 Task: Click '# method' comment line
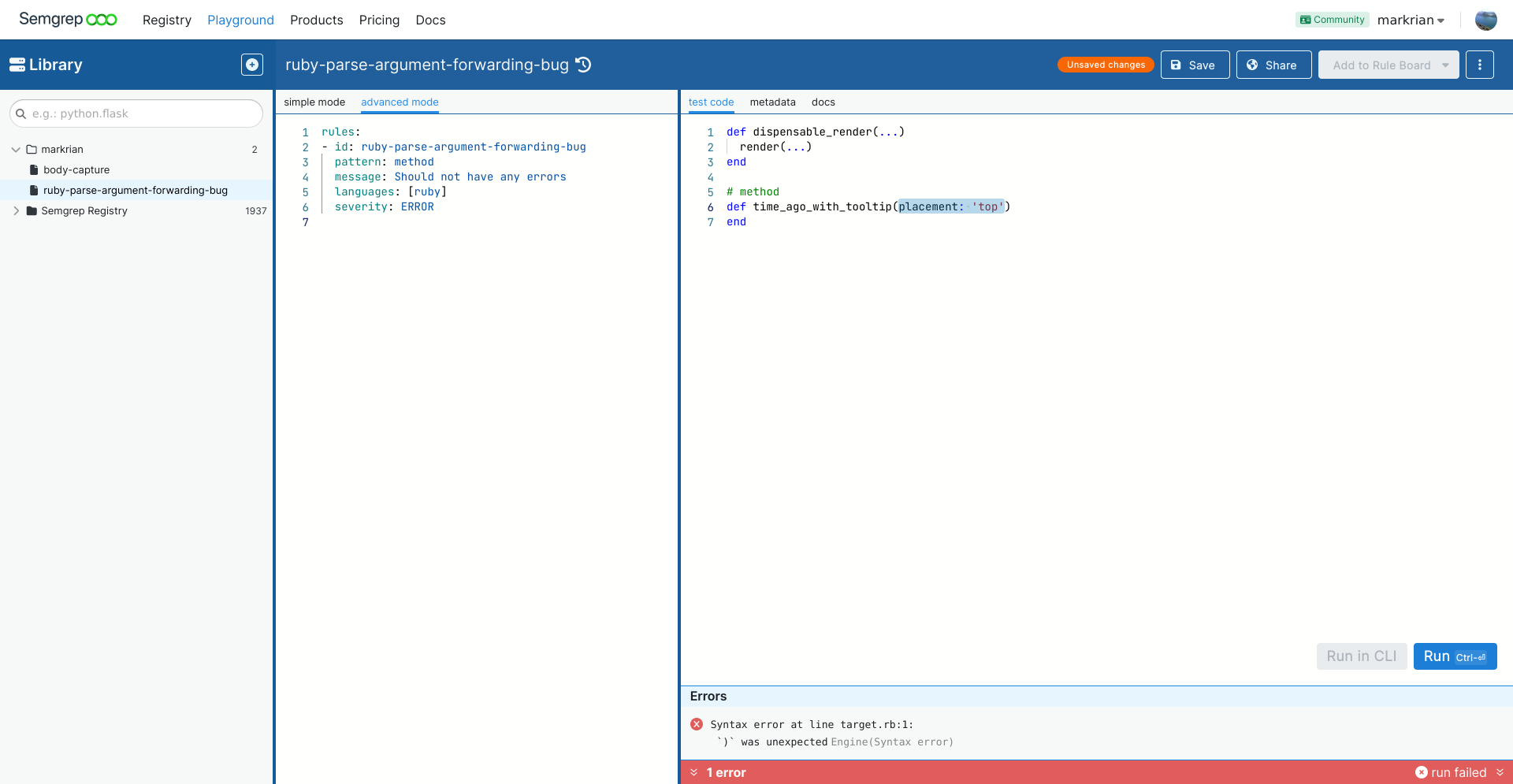[753, 191]
